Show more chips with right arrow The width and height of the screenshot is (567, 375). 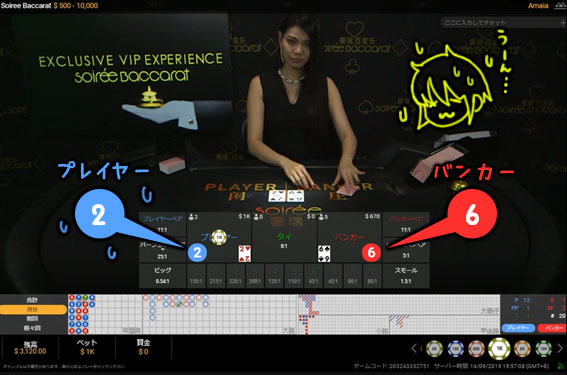pos(560,349)
